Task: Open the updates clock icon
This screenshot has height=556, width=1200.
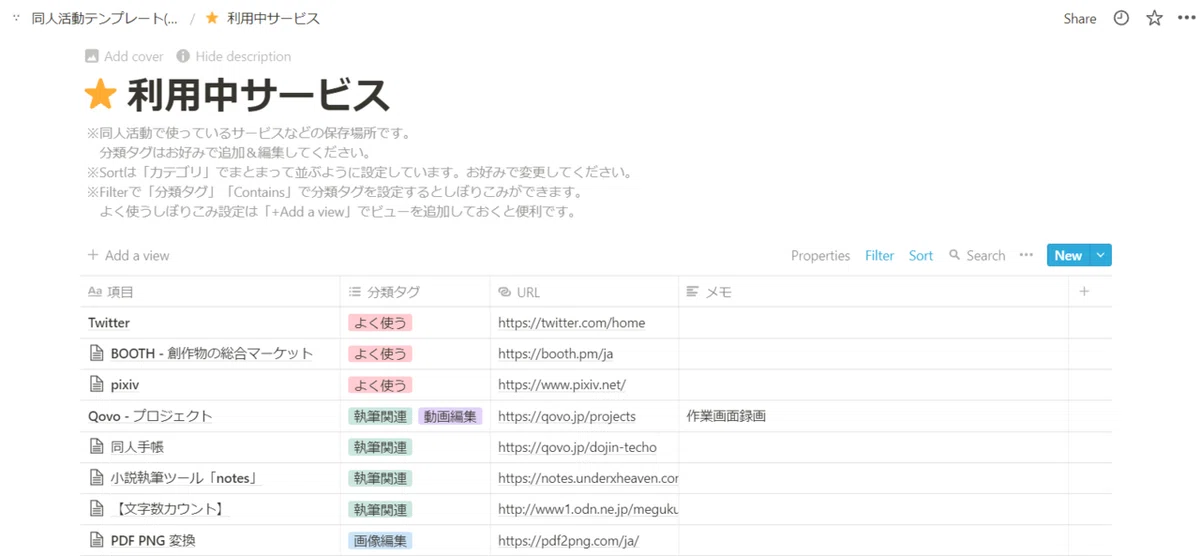Action: [x=1121, y=18]
